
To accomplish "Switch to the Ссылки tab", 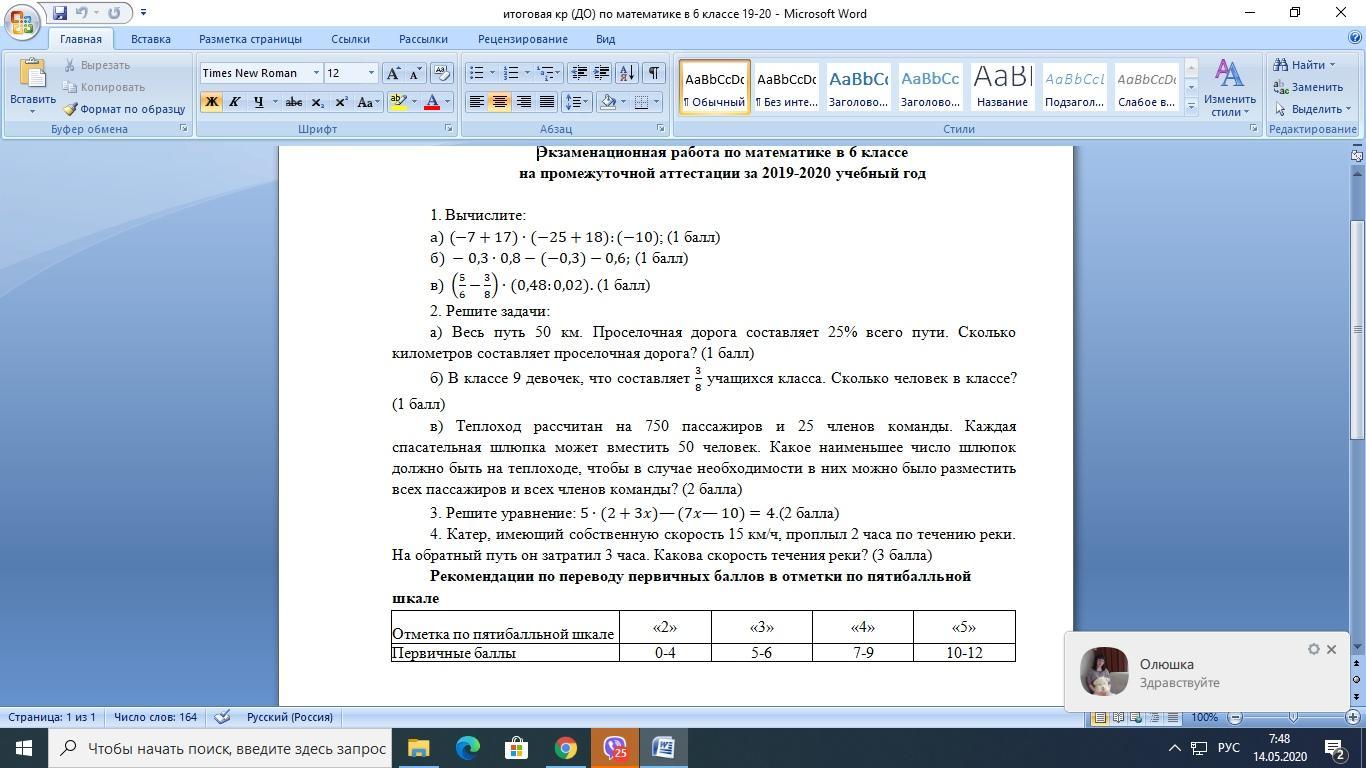I will [x=351, y=39].
